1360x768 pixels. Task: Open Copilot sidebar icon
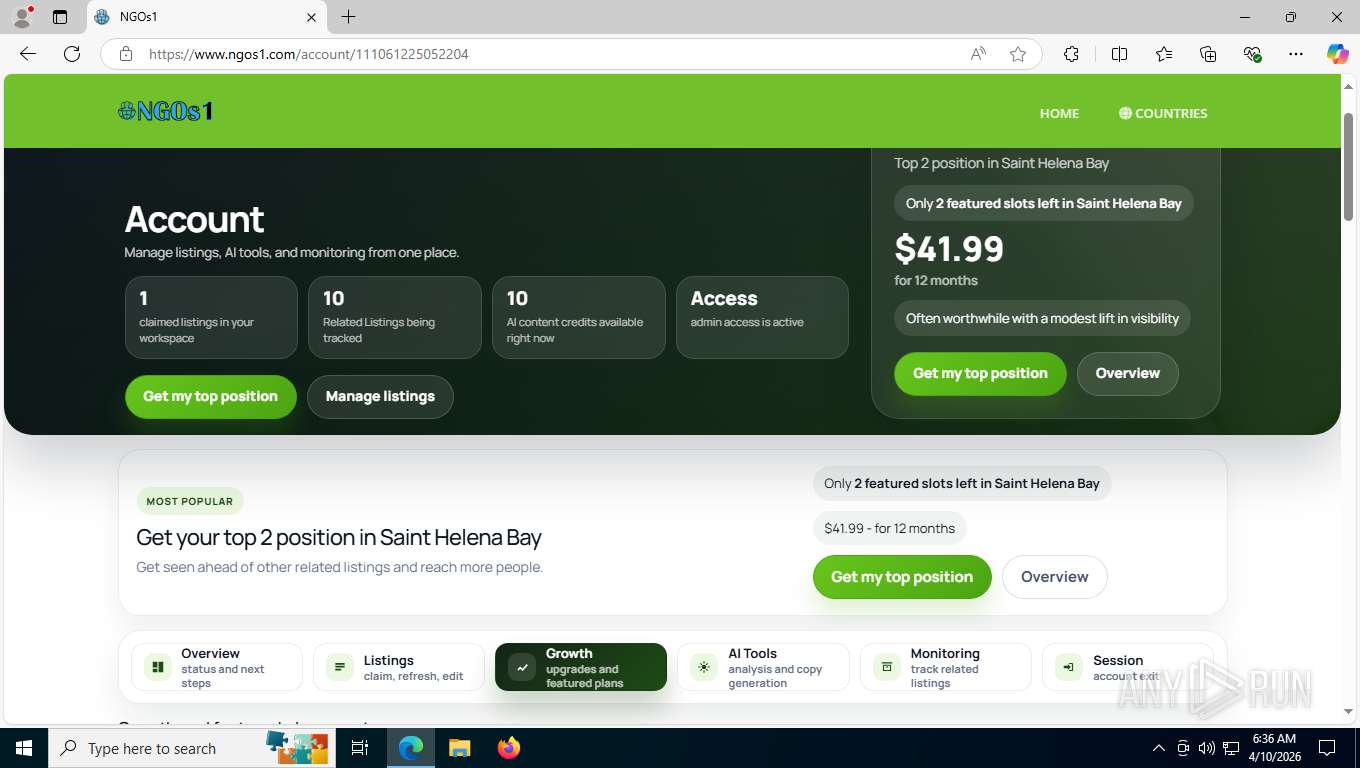tap(1338, 54)
